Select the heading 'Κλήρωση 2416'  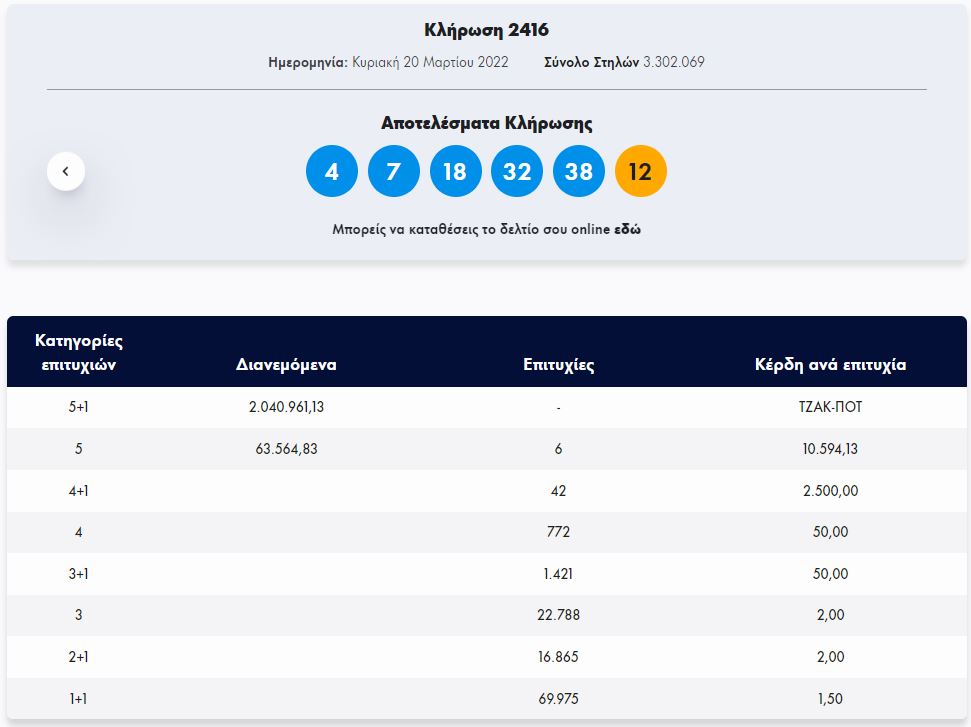pos(486,30)
